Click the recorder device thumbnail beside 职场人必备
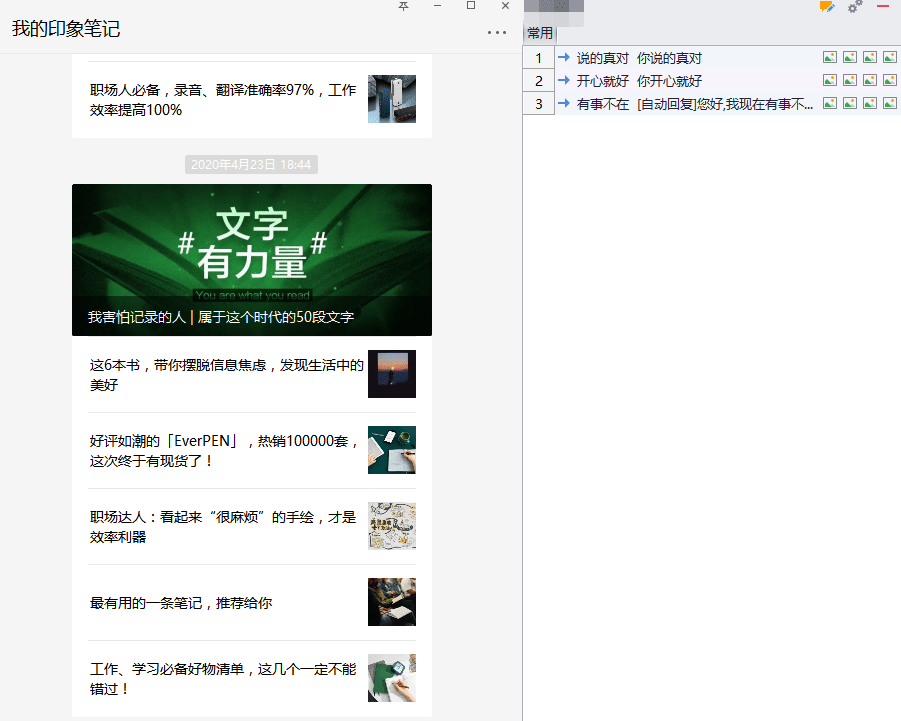Viewport: 901px width, 721px height. pos(392,99)
